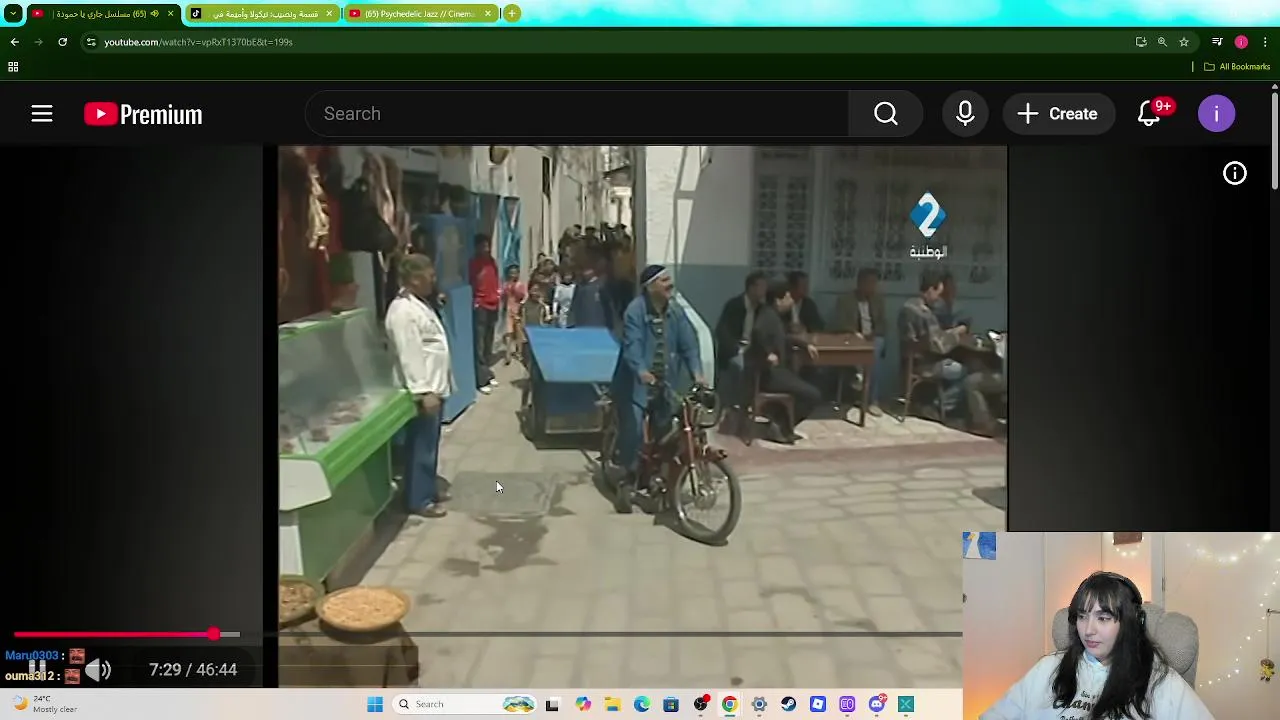The height and width of the screenshot is (720, 1280).
Task: Open Microsoft Edge from the taskbar
Action: click(642, 704)
